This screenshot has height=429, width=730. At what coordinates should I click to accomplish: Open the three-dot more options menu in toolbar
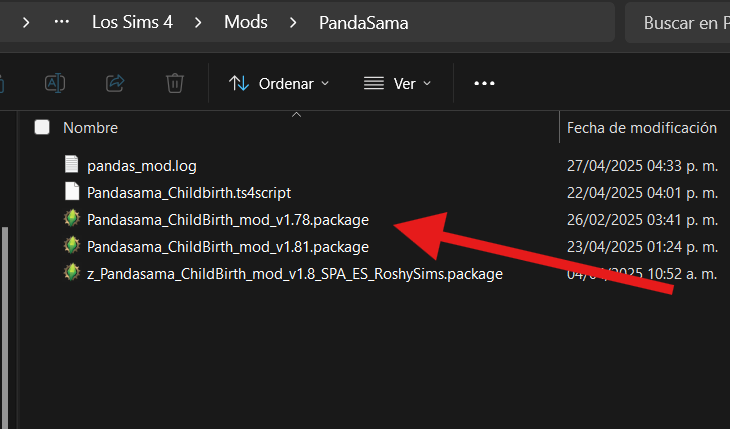pyautogui.click(x=484, y=84)
